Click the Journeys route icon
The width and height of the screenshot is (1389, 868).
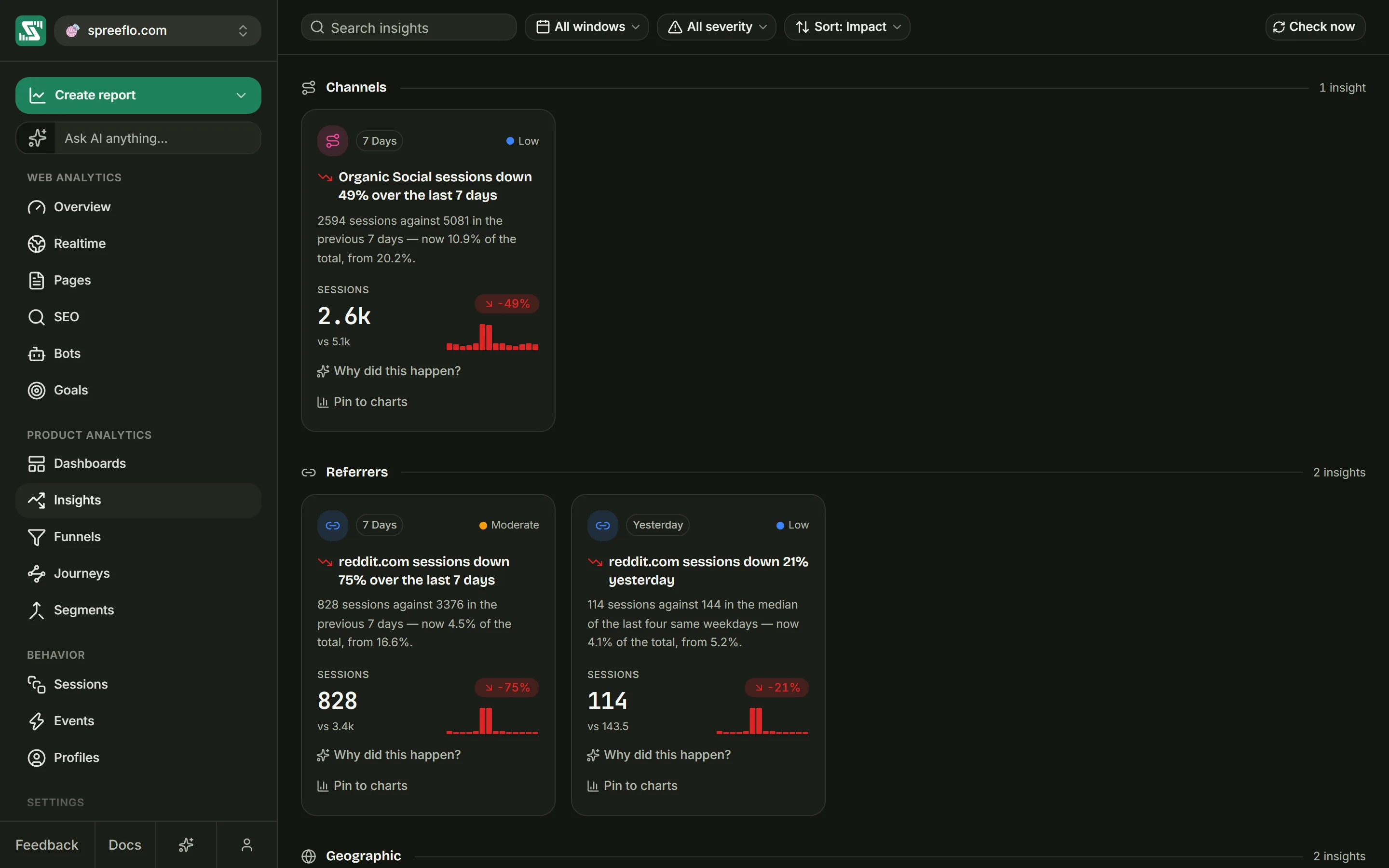click(37, 573)
